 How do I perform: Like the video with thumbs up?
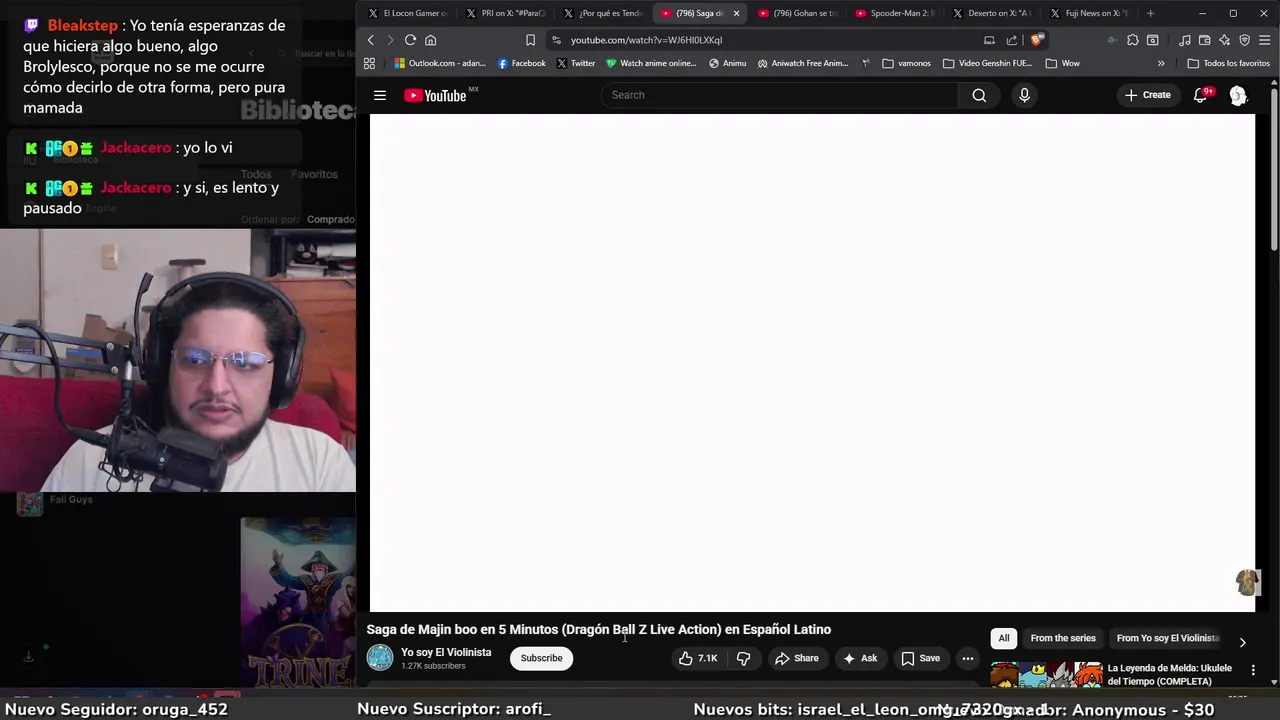(699, 658)
